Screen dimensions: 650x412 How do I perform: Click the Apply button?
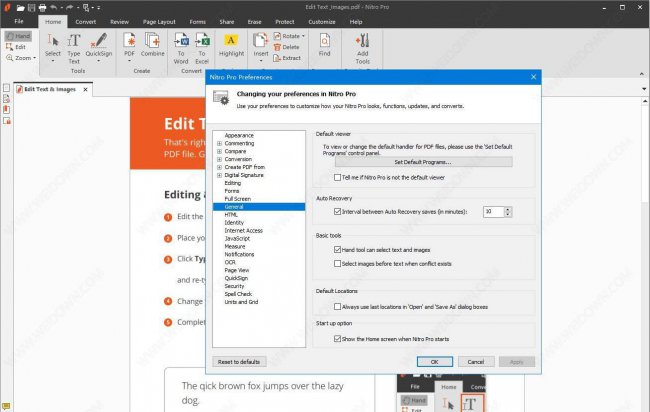pos(517,362)
